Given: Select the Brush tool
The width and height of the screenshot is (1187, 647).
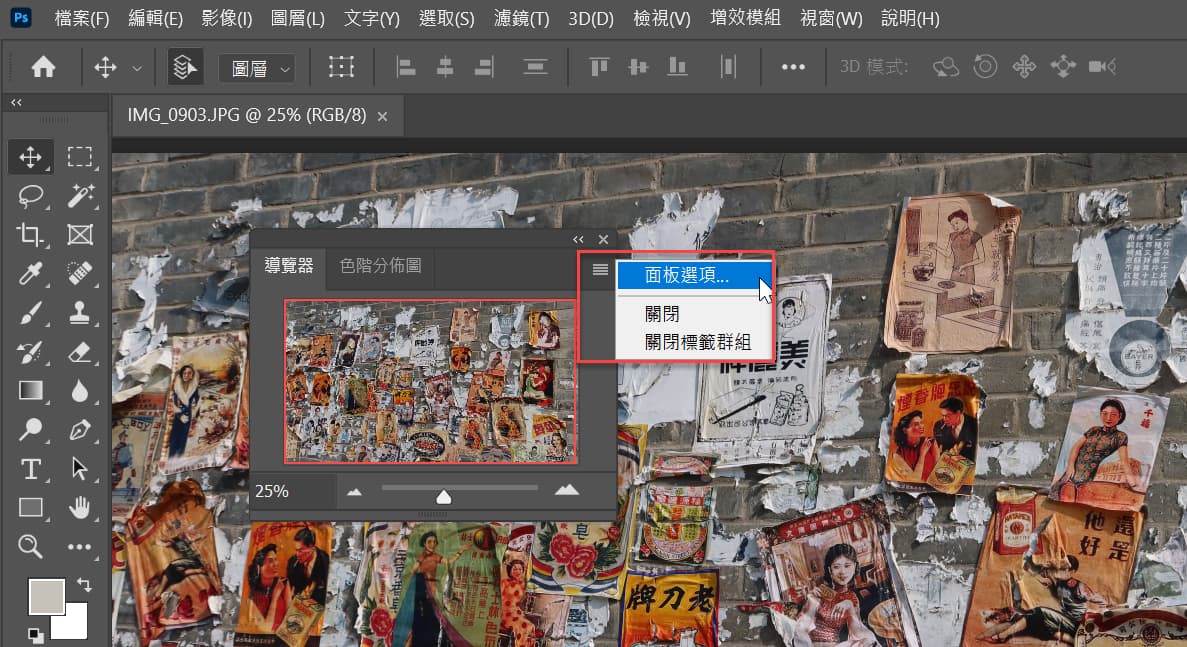Looking at the screenshot, I should coord(30,313).
